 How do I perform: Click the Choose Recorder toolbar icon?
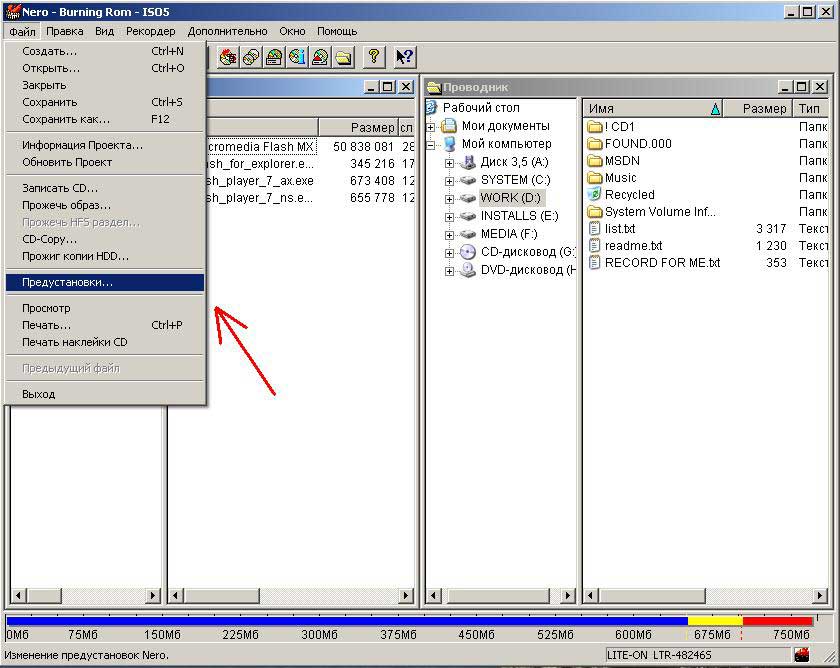pyautogui.click(x=274, y=57)
